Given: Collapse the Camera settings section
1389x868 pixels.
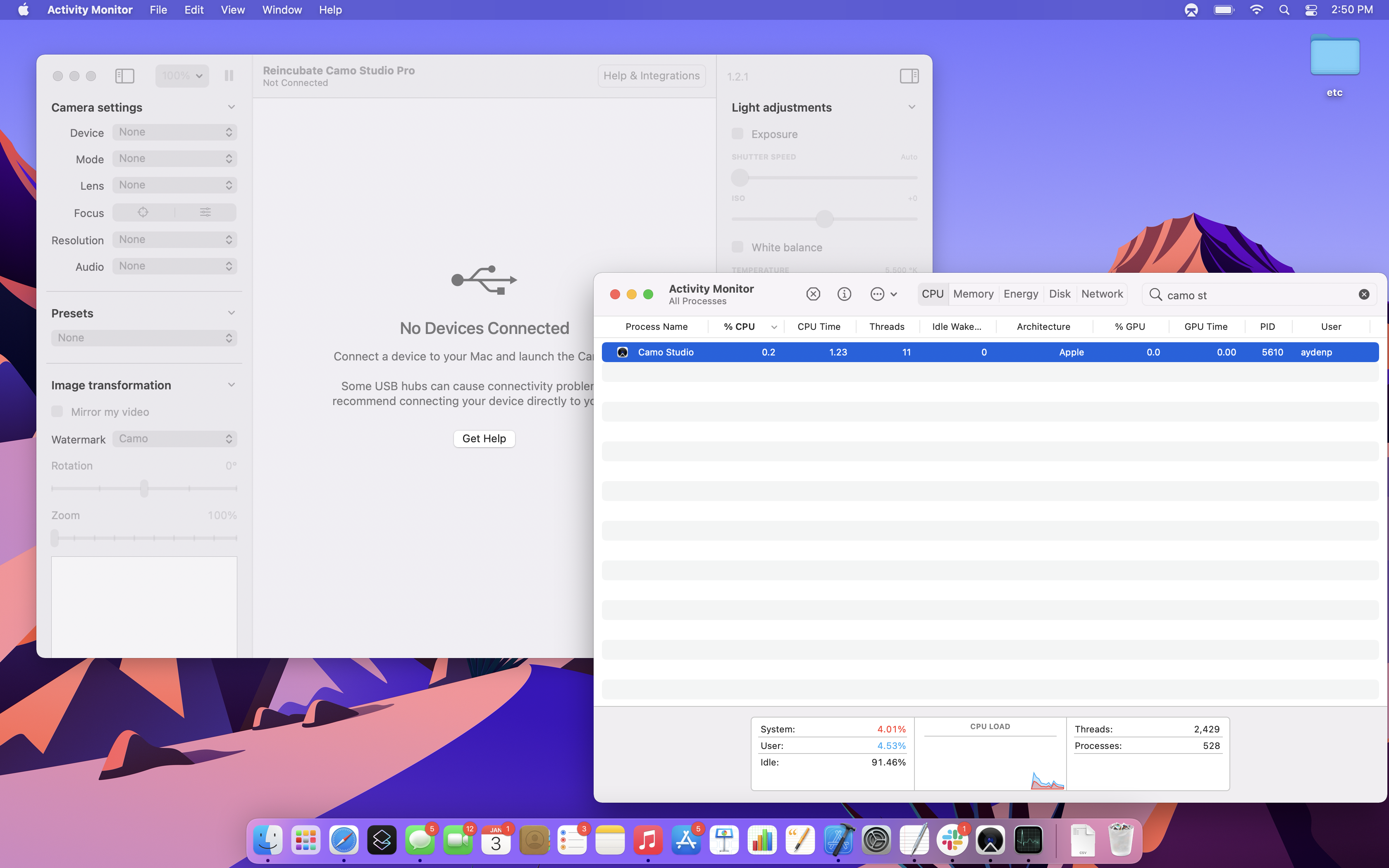Looking at the screenshot, I should tap(231, 107).
